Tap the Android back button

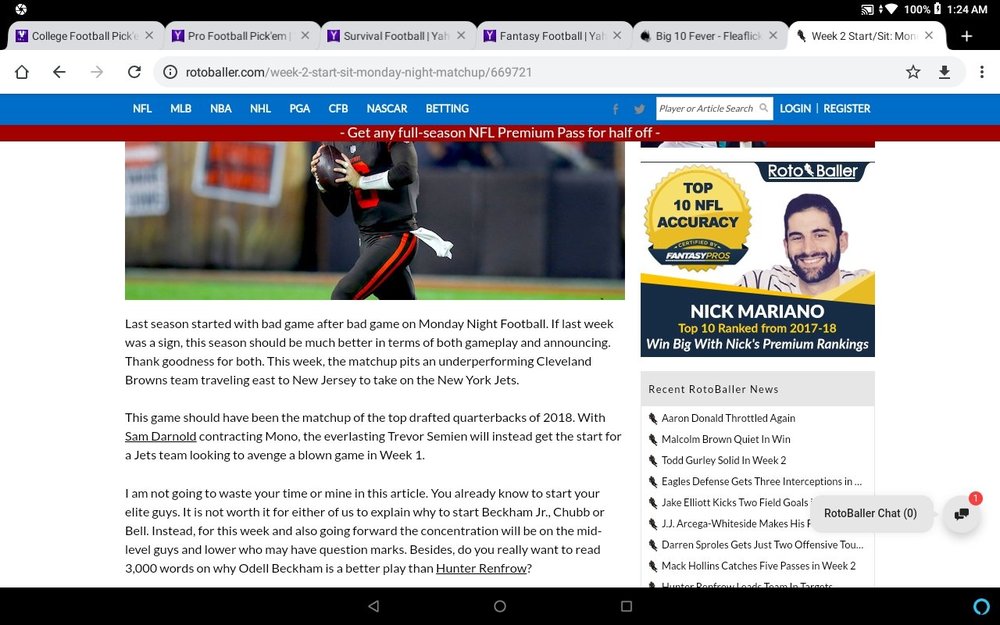374,606
